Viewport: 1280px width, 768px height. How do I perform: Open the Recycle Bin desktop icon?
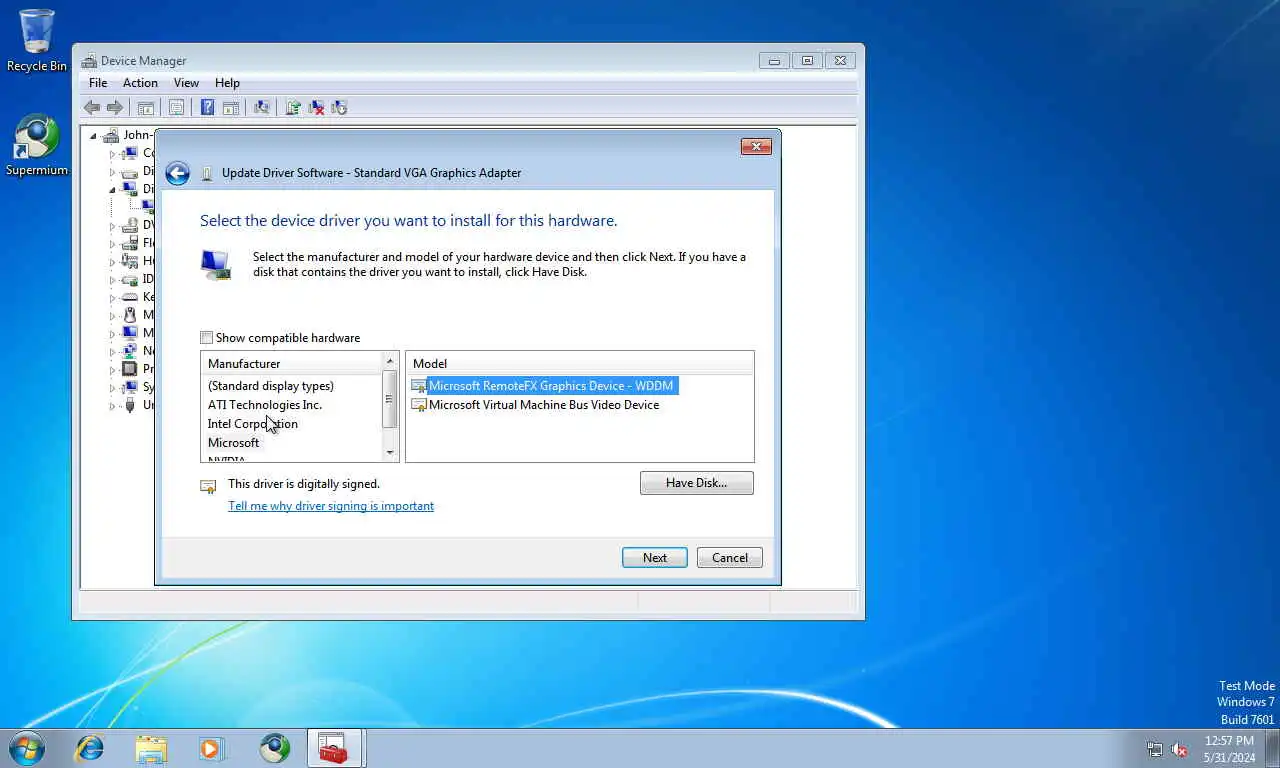click(x=37, y=40)
